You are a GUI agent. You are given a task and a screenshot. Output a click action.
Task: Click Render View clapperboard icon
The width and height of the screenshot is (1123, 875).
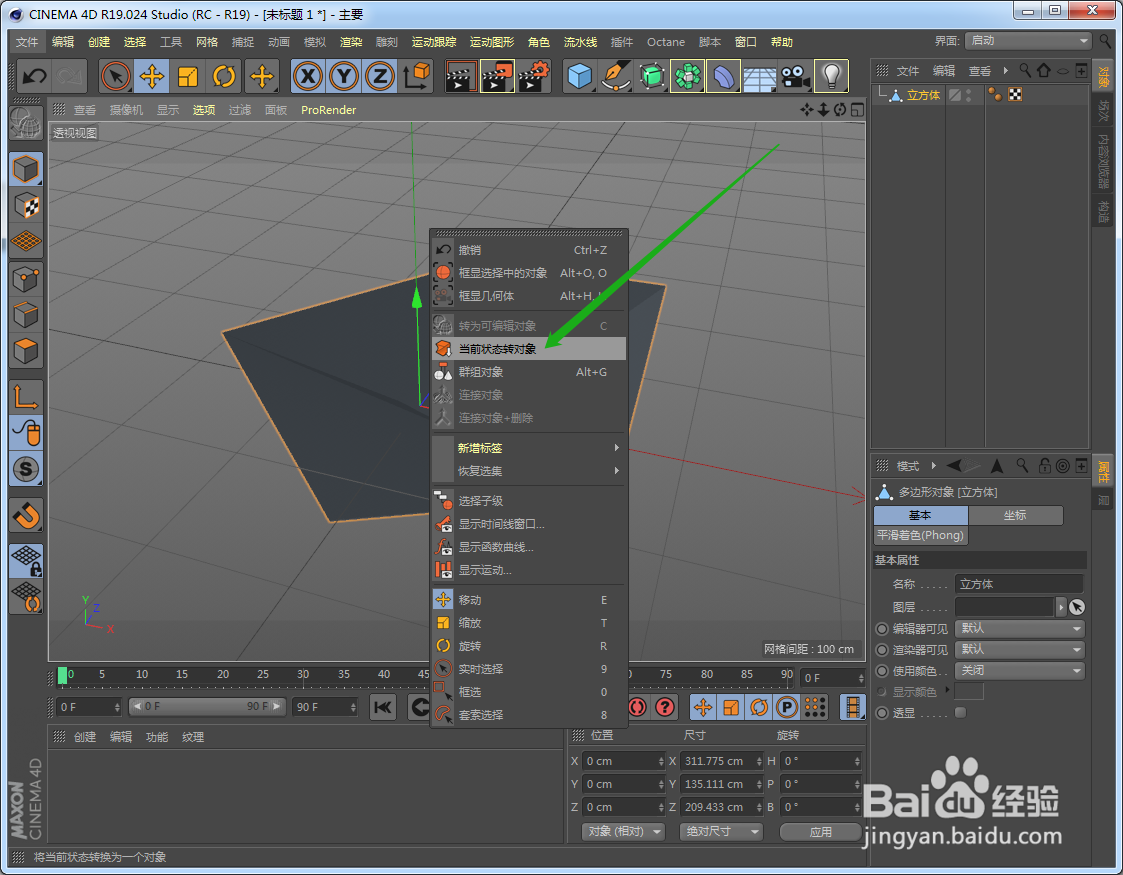(460, 76)
